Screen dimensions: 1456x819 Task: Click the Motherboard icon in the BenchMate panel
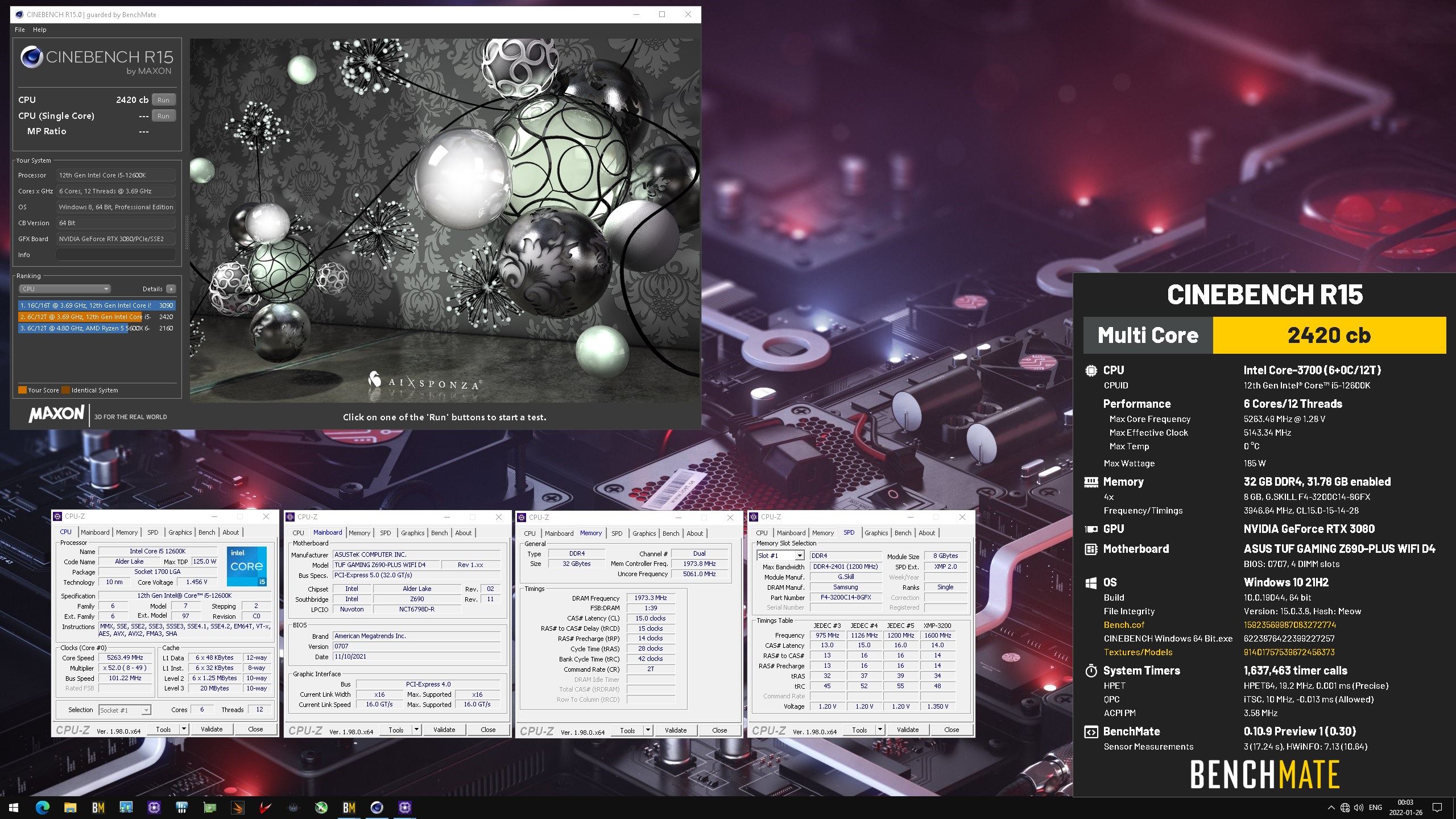(1091, 549)
